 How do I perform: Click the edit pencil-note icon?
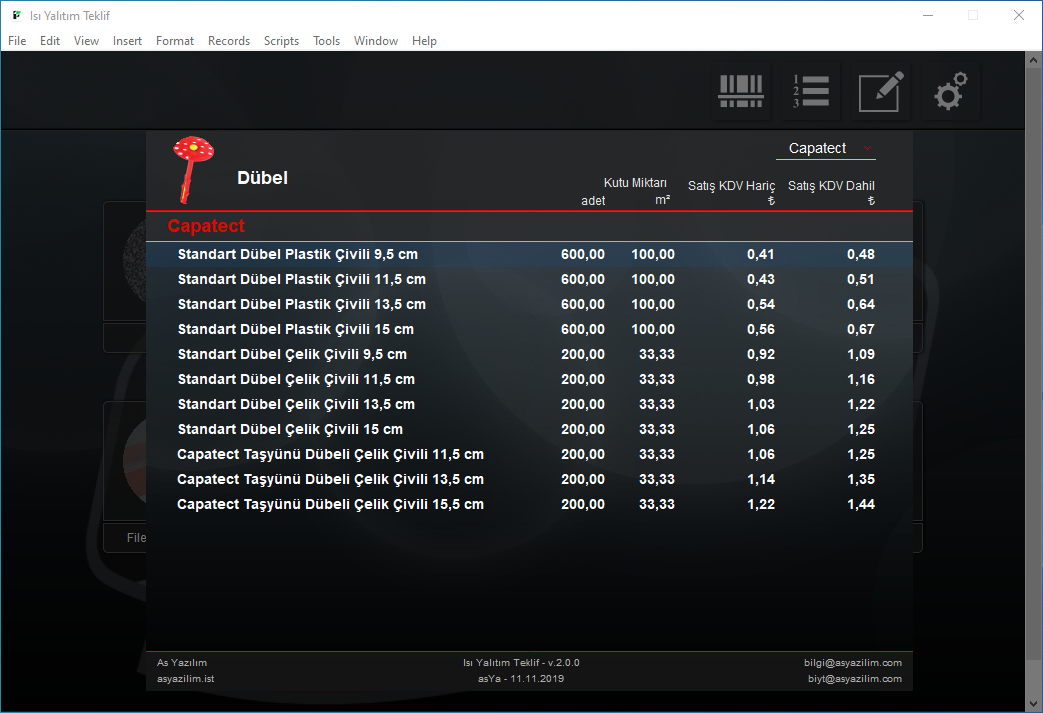coord(881,91)
